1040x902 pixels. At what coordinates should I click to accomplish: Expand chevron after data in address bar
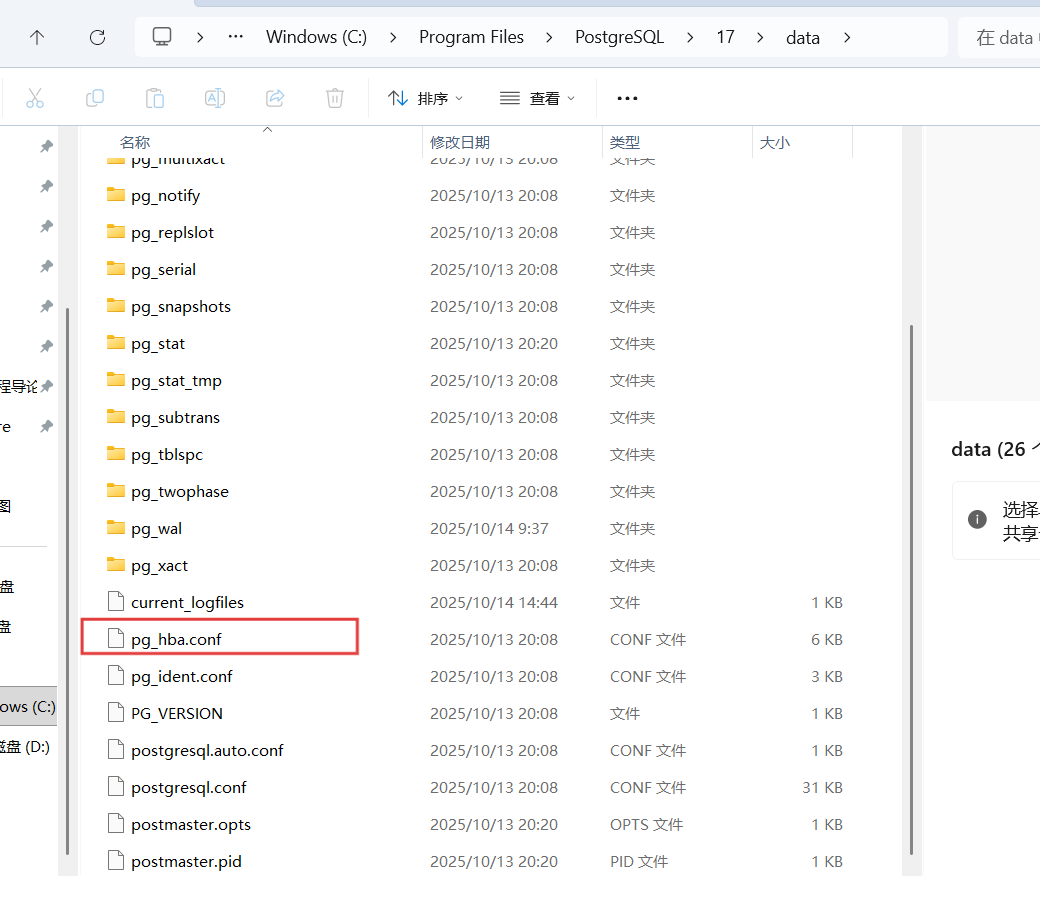pyautogui.click(x=848, y=38)
